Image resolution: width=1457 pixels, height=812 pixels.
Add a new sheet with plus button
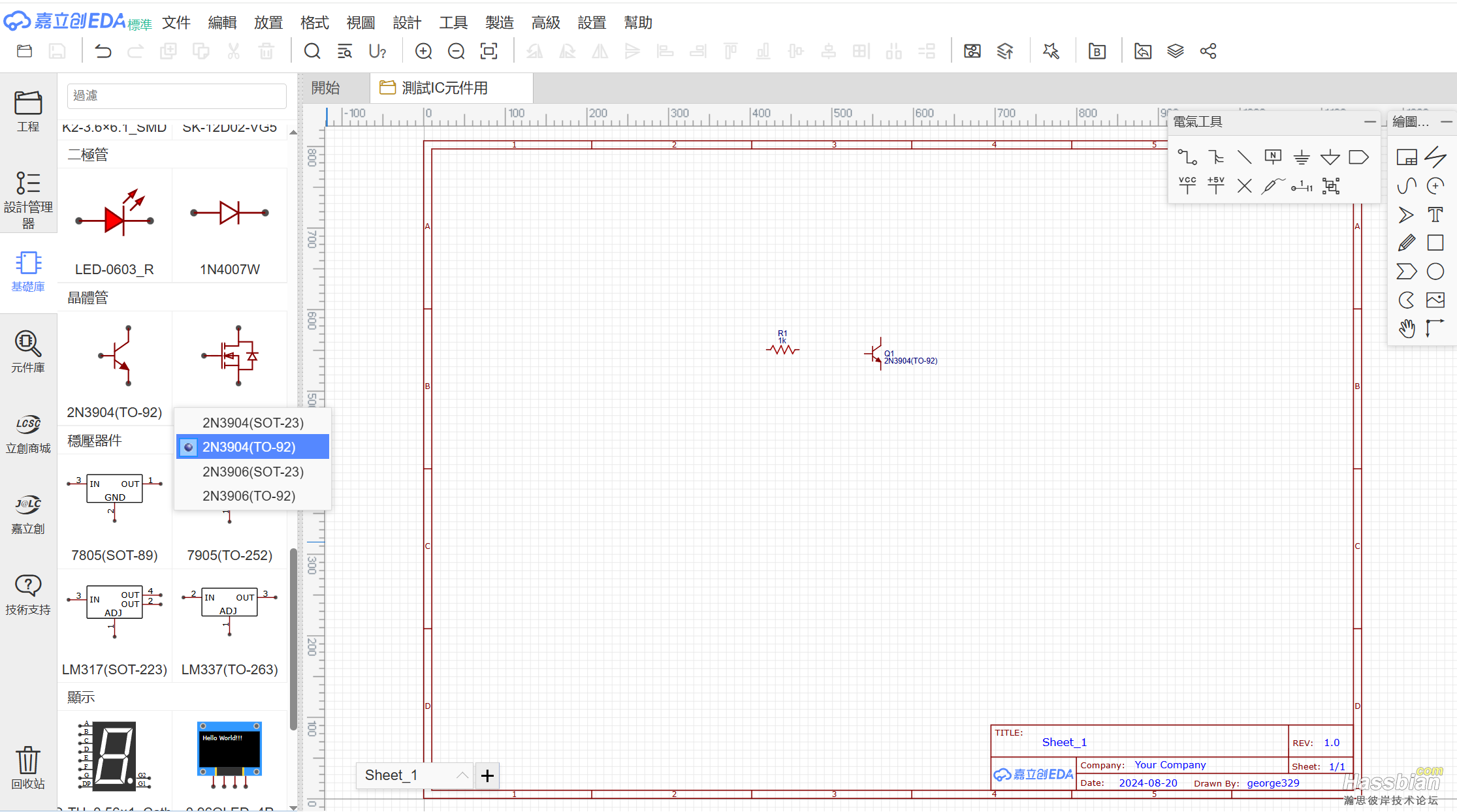point(487,775)
